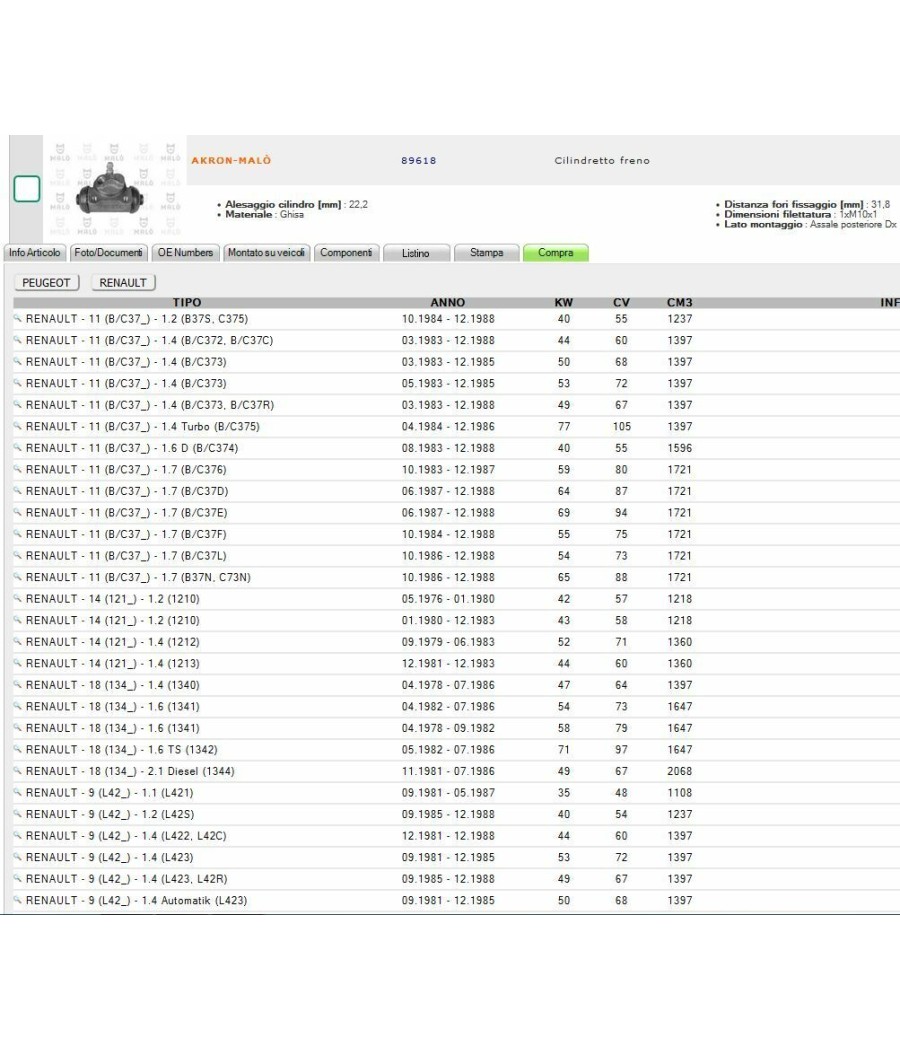
Task: Click the KW column header
Action: coord(564,303)
